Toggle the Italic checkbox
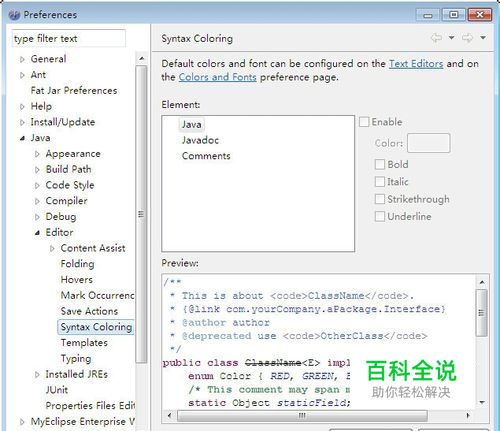 380,182
